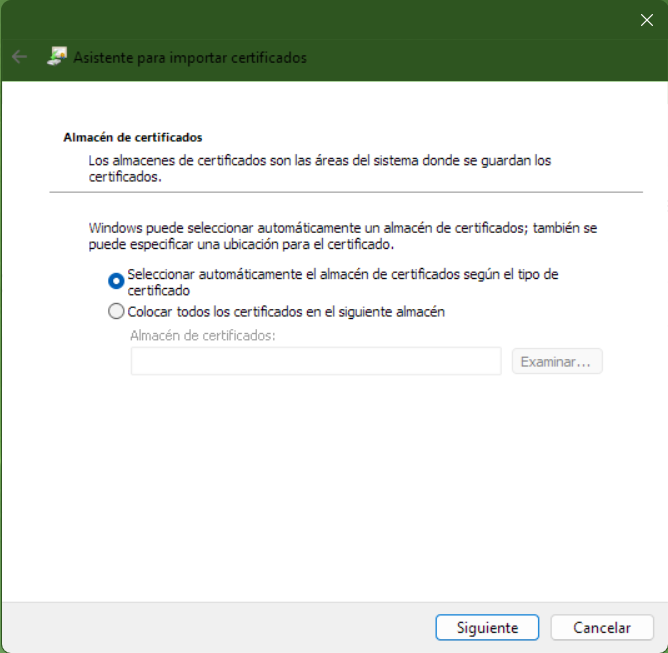Viewport: 668px width, 653px height.
Task: Click the 'Asistente para importar certificados' title text
Action: tap(190, 58)
